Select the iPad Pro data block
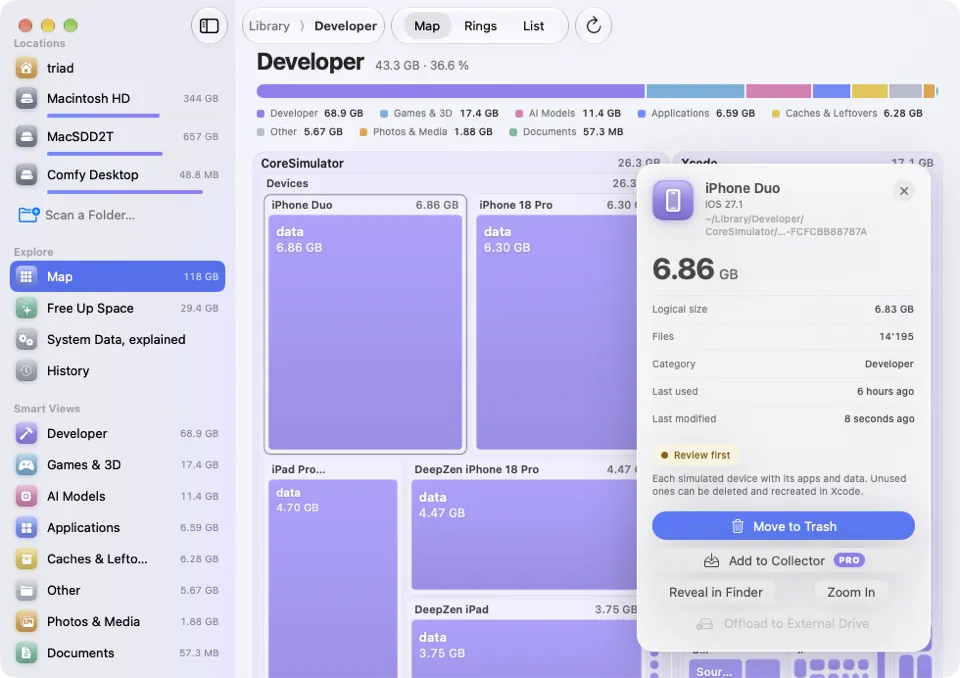Screen dimensions: 960x678 tap(332, 579)
